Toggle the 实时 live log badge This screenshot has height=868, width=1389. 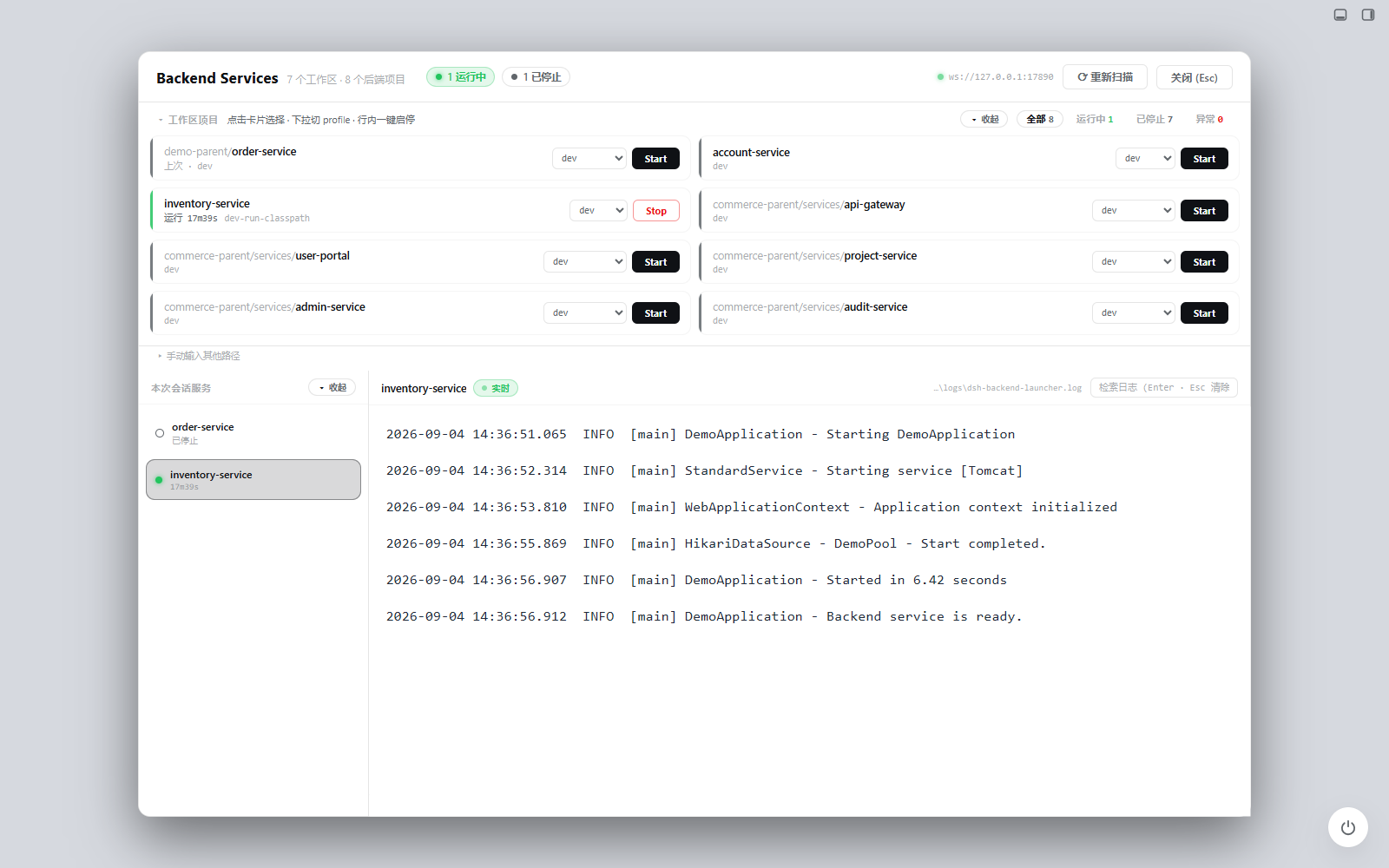tap(496, 388)
